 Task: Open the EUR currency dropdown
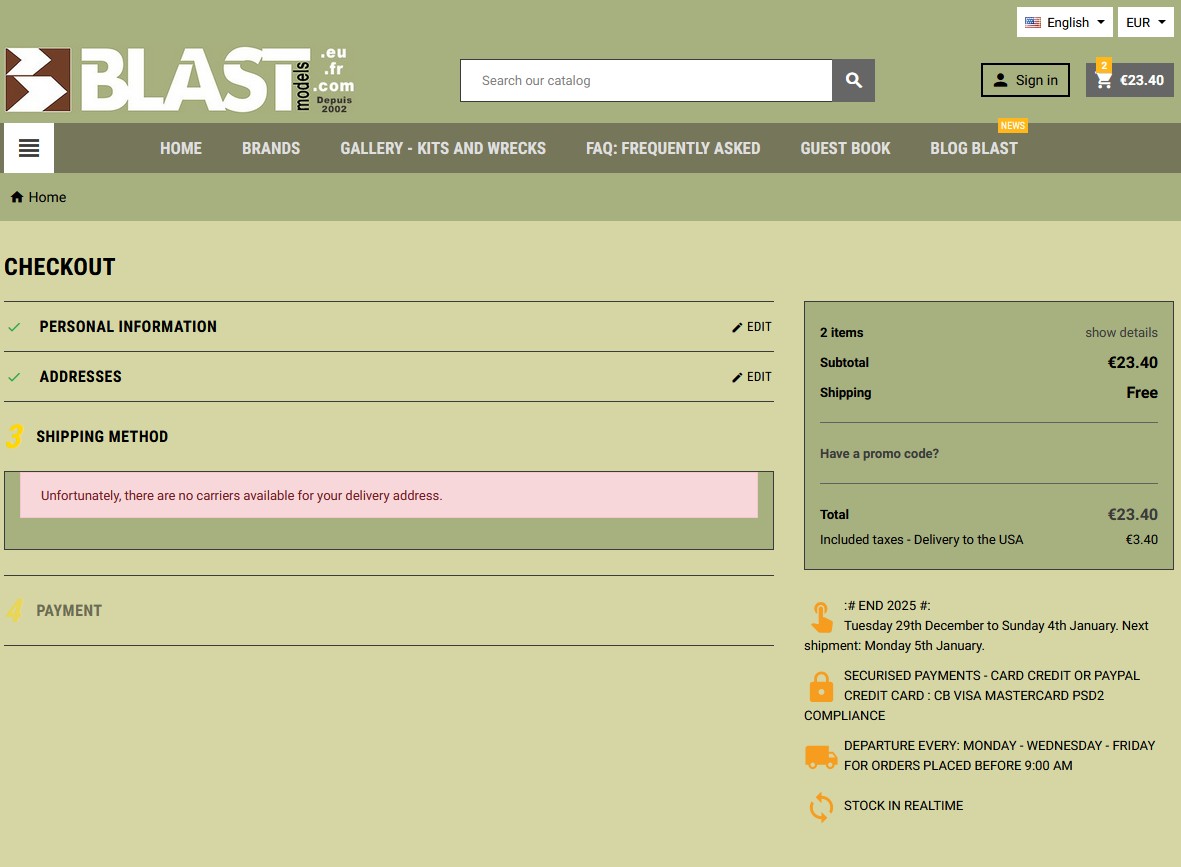pyautogui.click(x=1145, y=22)
